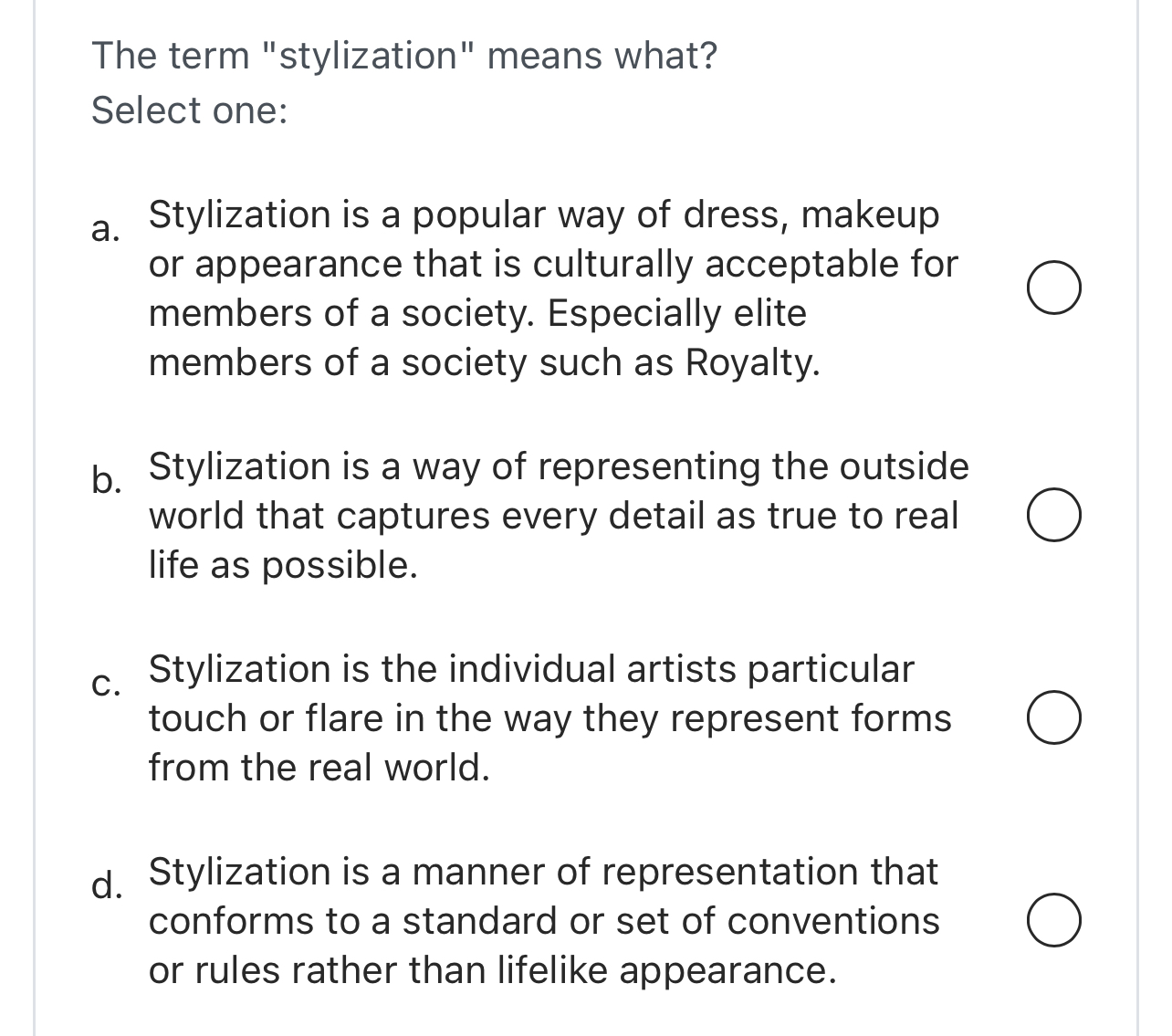This screenshot has height=1036, width=1172.
Task: Click the question text about "stylization"
Action: tap(404, 57)
